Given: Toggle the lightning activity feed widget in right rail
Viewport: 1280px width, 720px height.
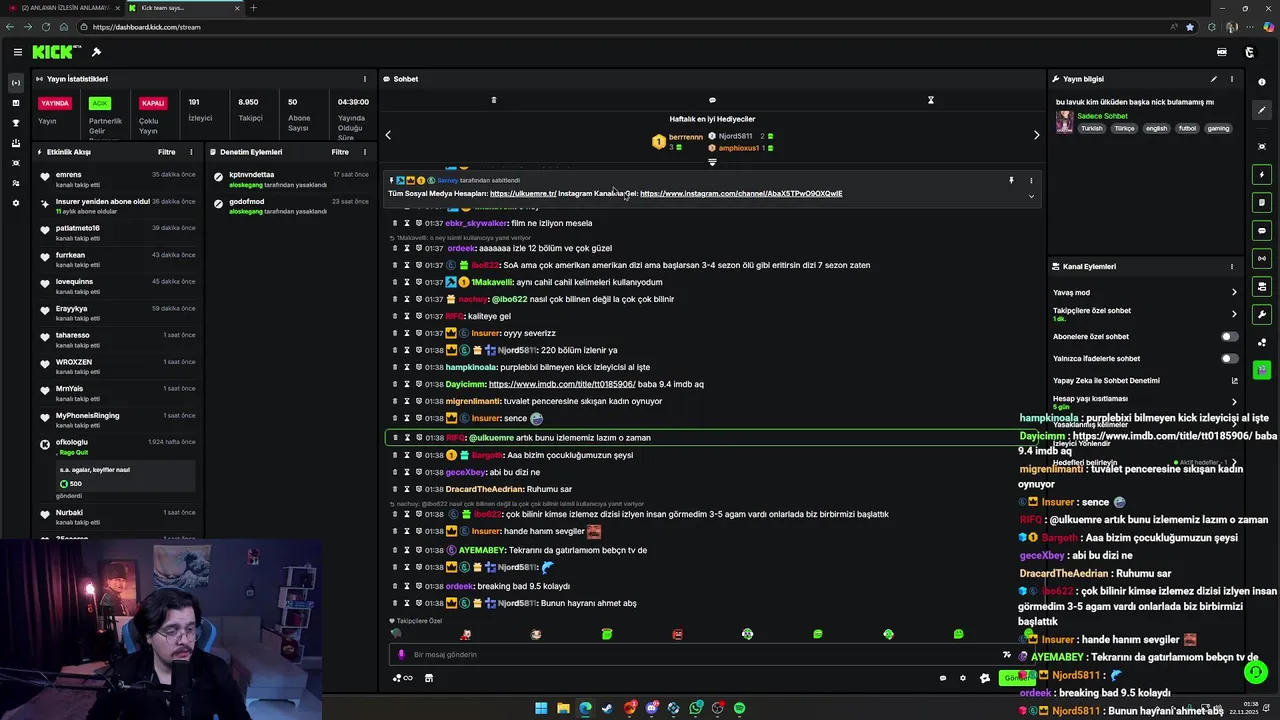Looking at the screenshot, I should click(x=1262, y=175).
